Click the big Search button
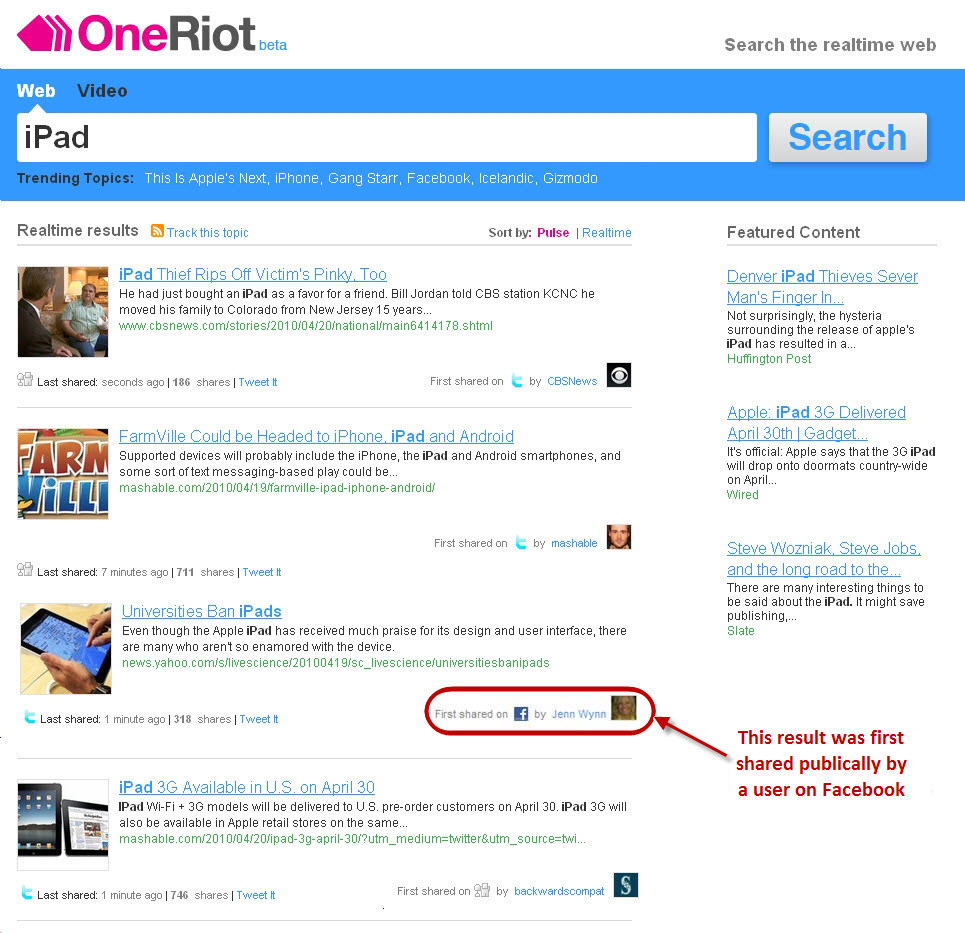 point(847,137)
